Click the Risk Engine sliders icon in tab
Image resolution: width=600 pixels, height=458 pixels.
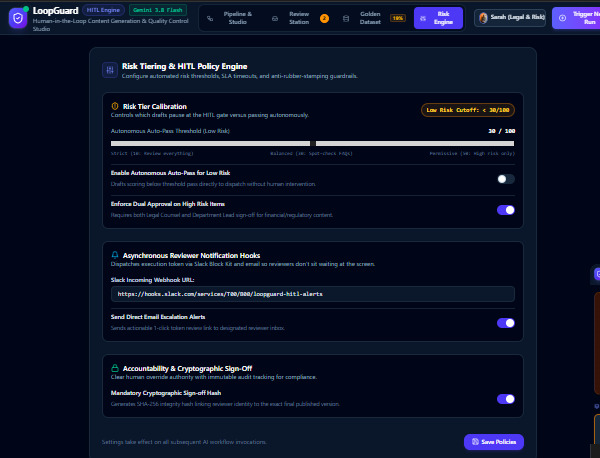(423, 18)
